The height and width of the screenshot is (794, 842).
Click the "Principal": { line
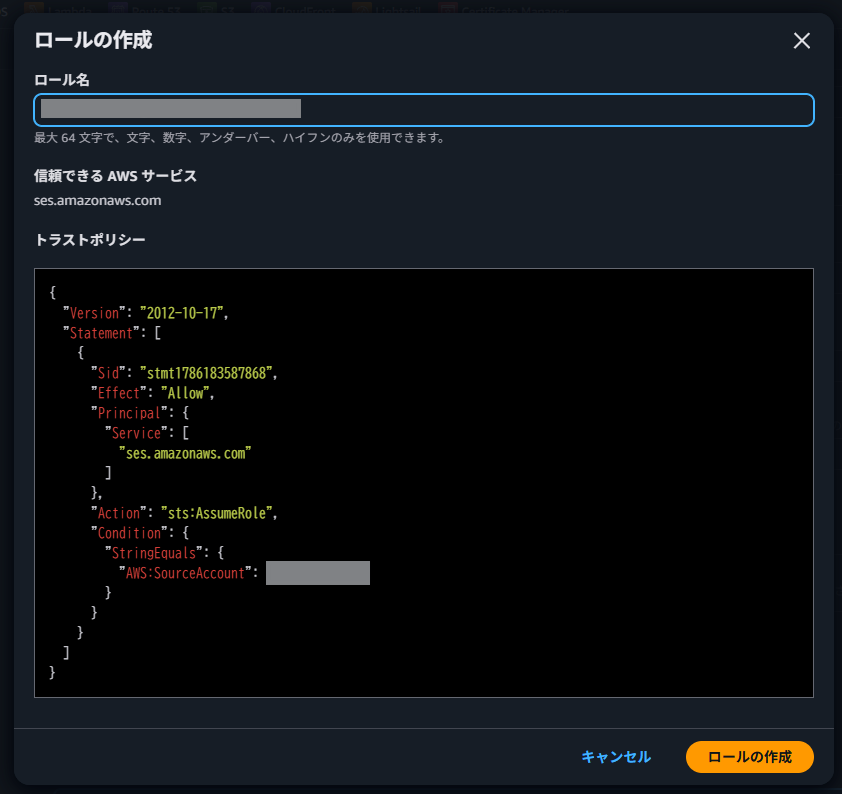[140, 413]
